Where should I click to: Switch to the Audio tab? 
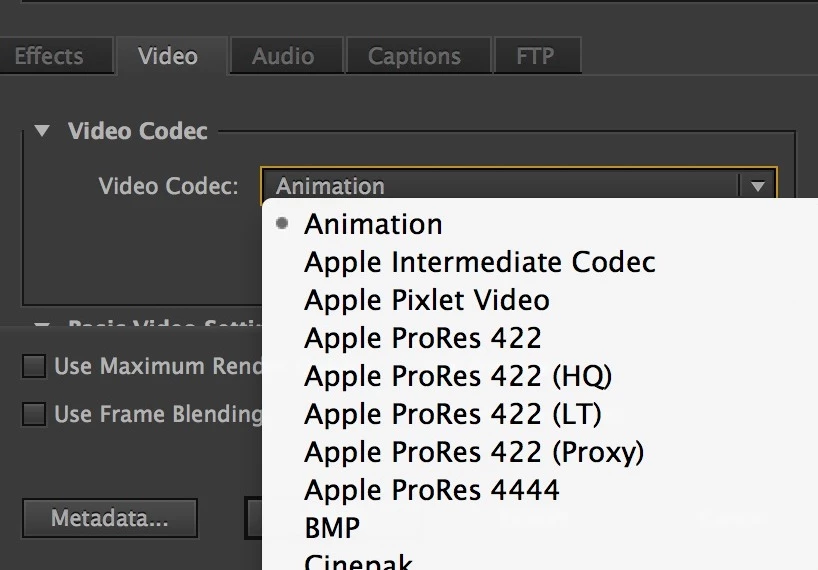coord(283,56)
